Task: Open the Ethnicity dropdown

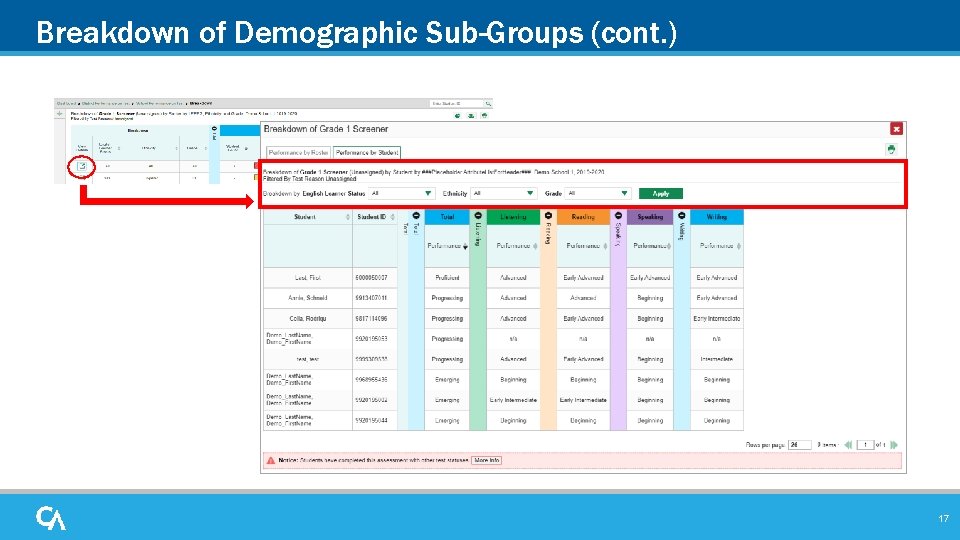Action: coord(503,193)
